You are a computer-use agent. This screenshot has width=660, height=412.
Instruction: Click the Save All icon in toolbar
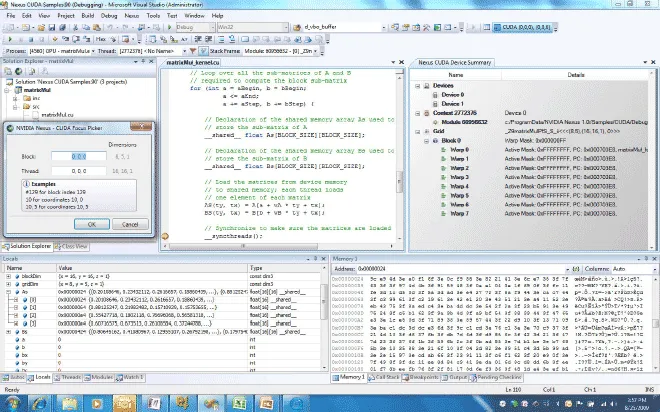(x=62, y=27)
